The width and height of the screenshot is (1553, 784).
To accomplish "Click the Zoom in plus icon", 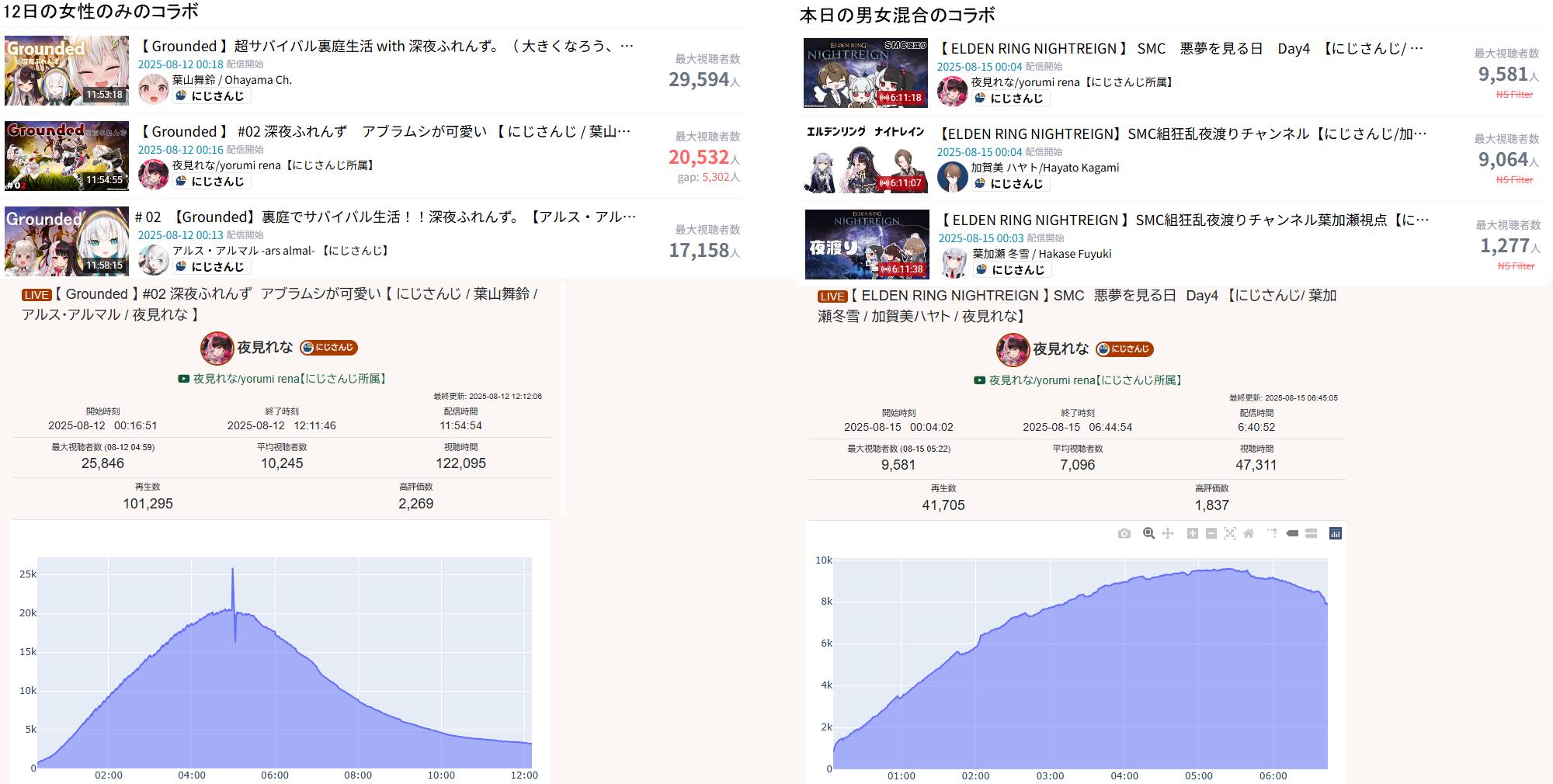I will tap(1193, 533).
